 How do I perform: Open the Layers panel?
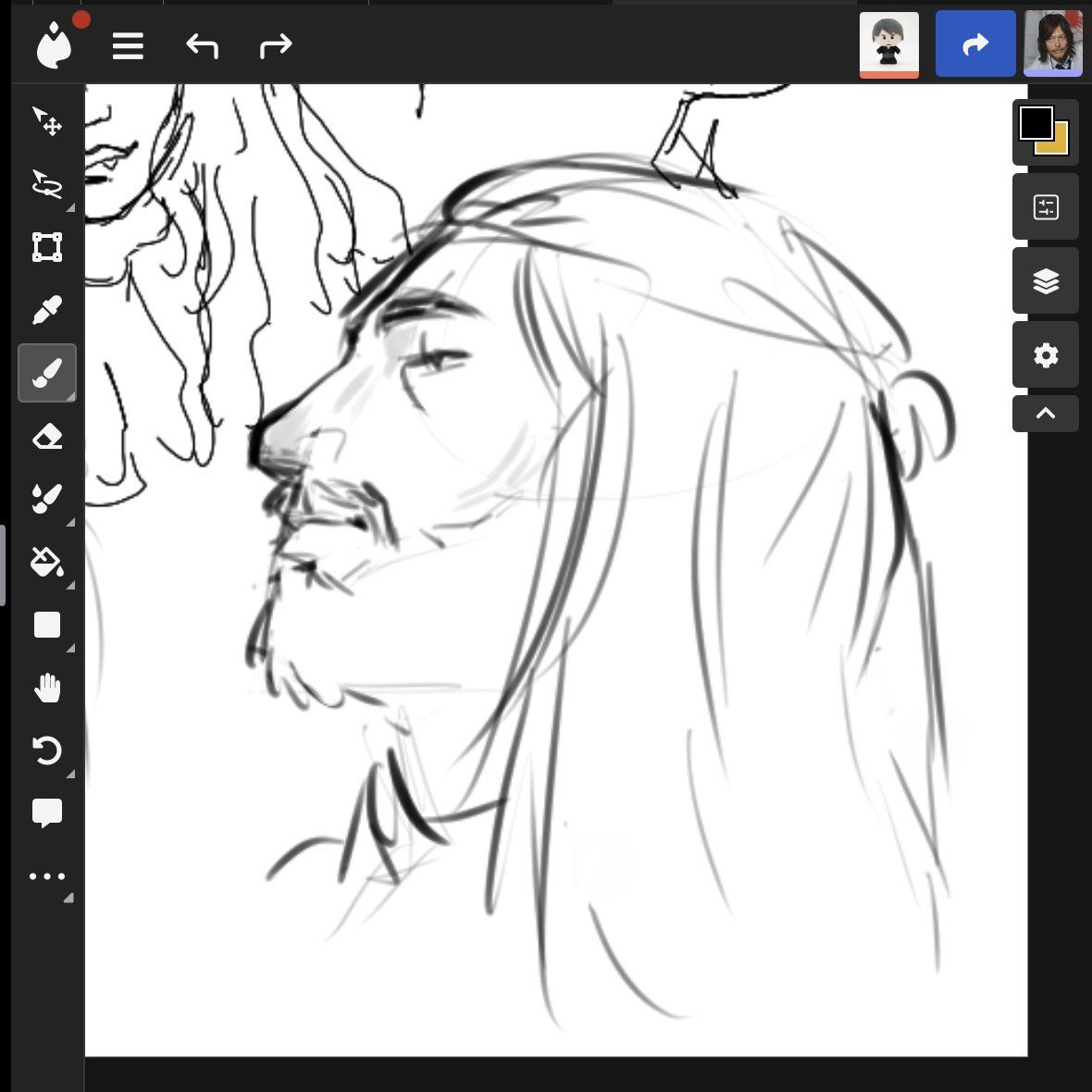click(1045, 280)
